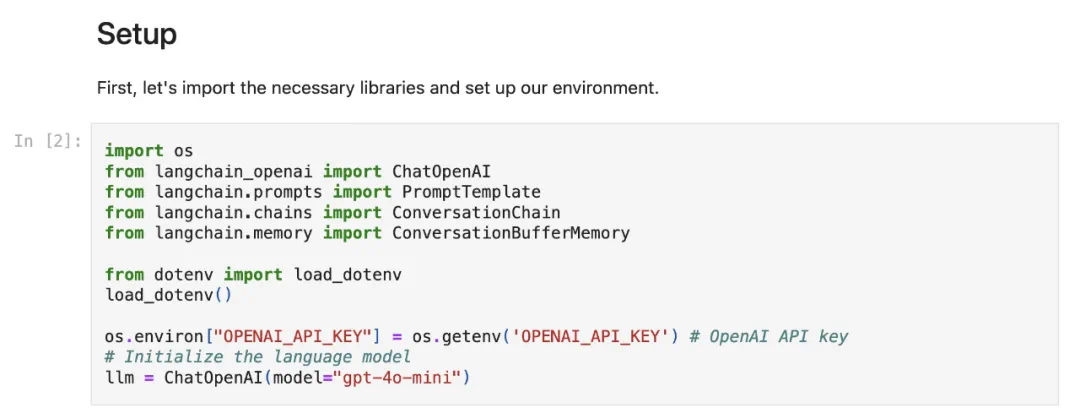The width and height of the screenshot is (1080, 419).
Task: Click the ConversationChain import name
Action: click(x=475, y=213)
